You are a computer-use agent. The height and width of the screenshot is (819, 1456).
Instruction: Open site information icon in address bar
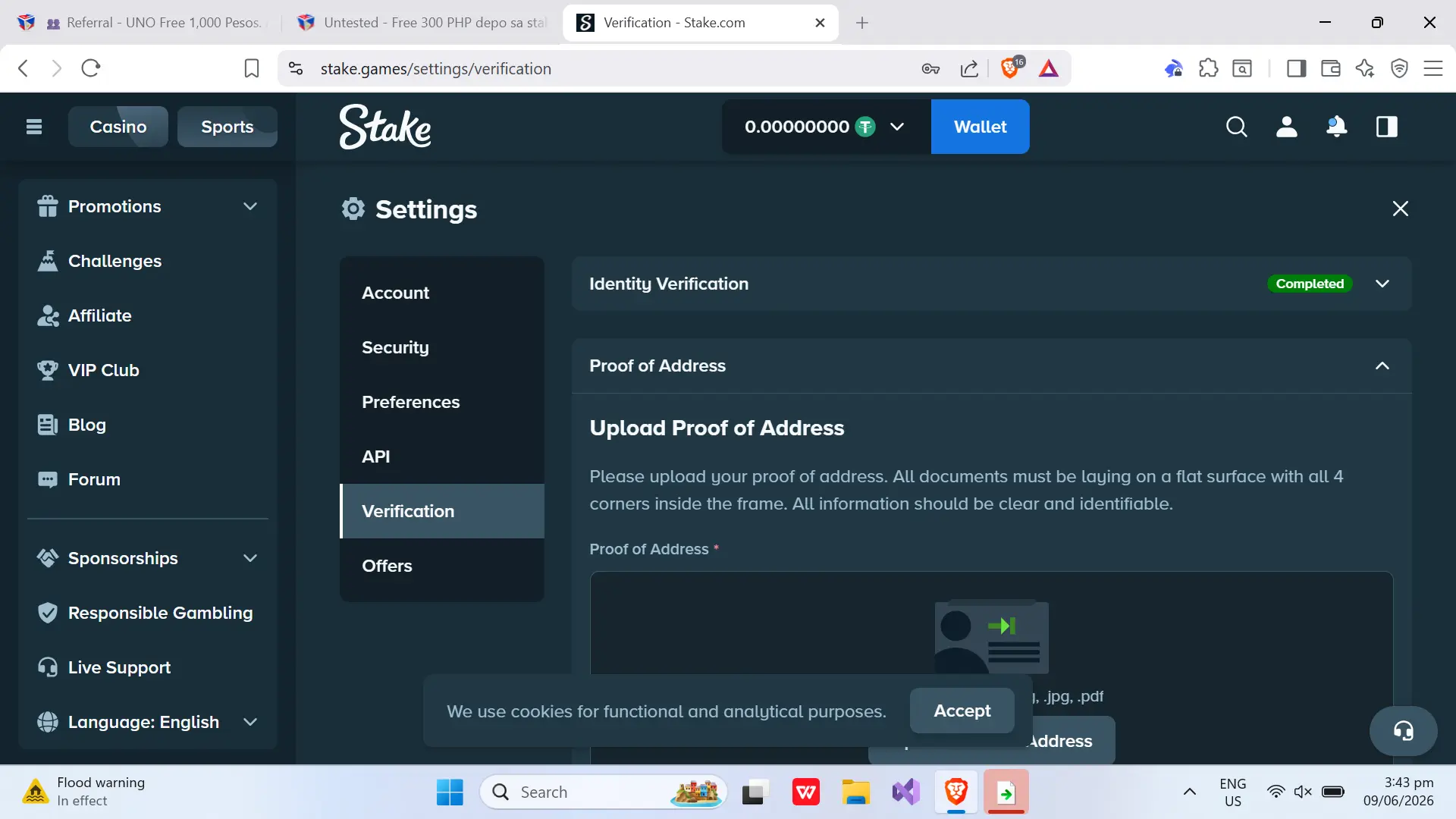(296, 68)
